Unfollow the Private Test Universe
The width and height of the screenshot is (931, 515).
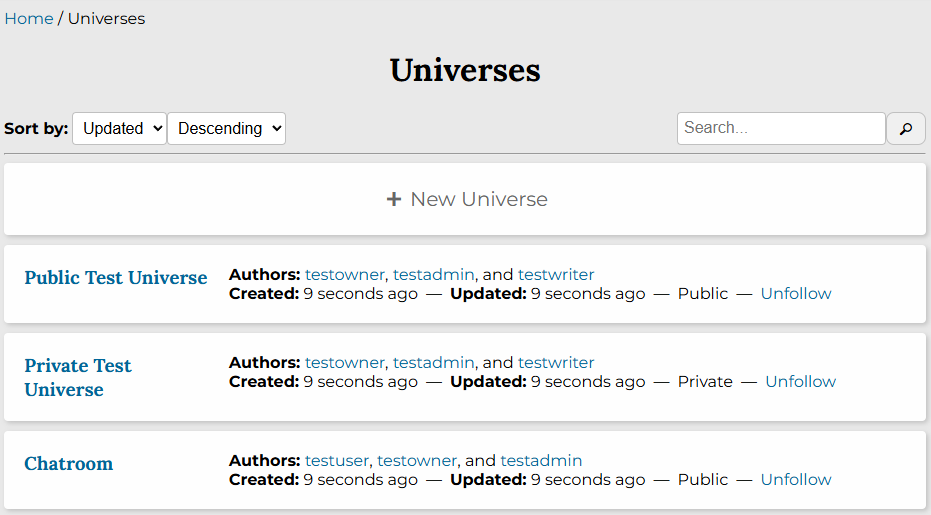coord(800,382)
